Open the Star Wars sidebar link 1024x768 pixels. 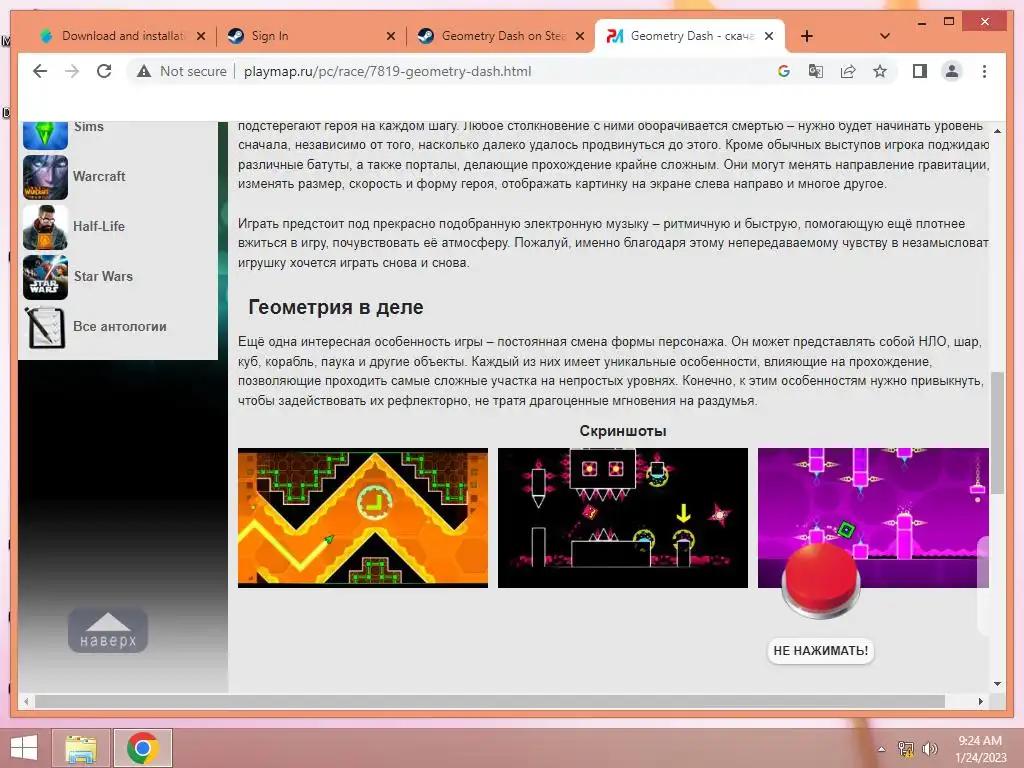(x=103, y=276)
